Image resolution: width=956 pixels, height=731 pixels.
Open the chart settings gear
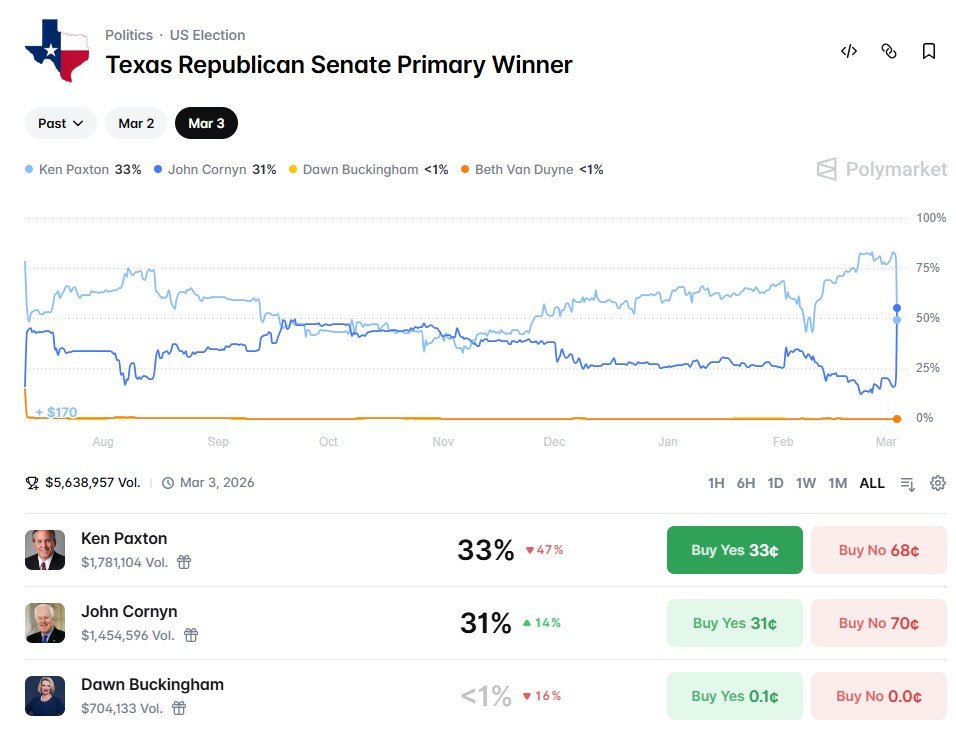[937, 483]
